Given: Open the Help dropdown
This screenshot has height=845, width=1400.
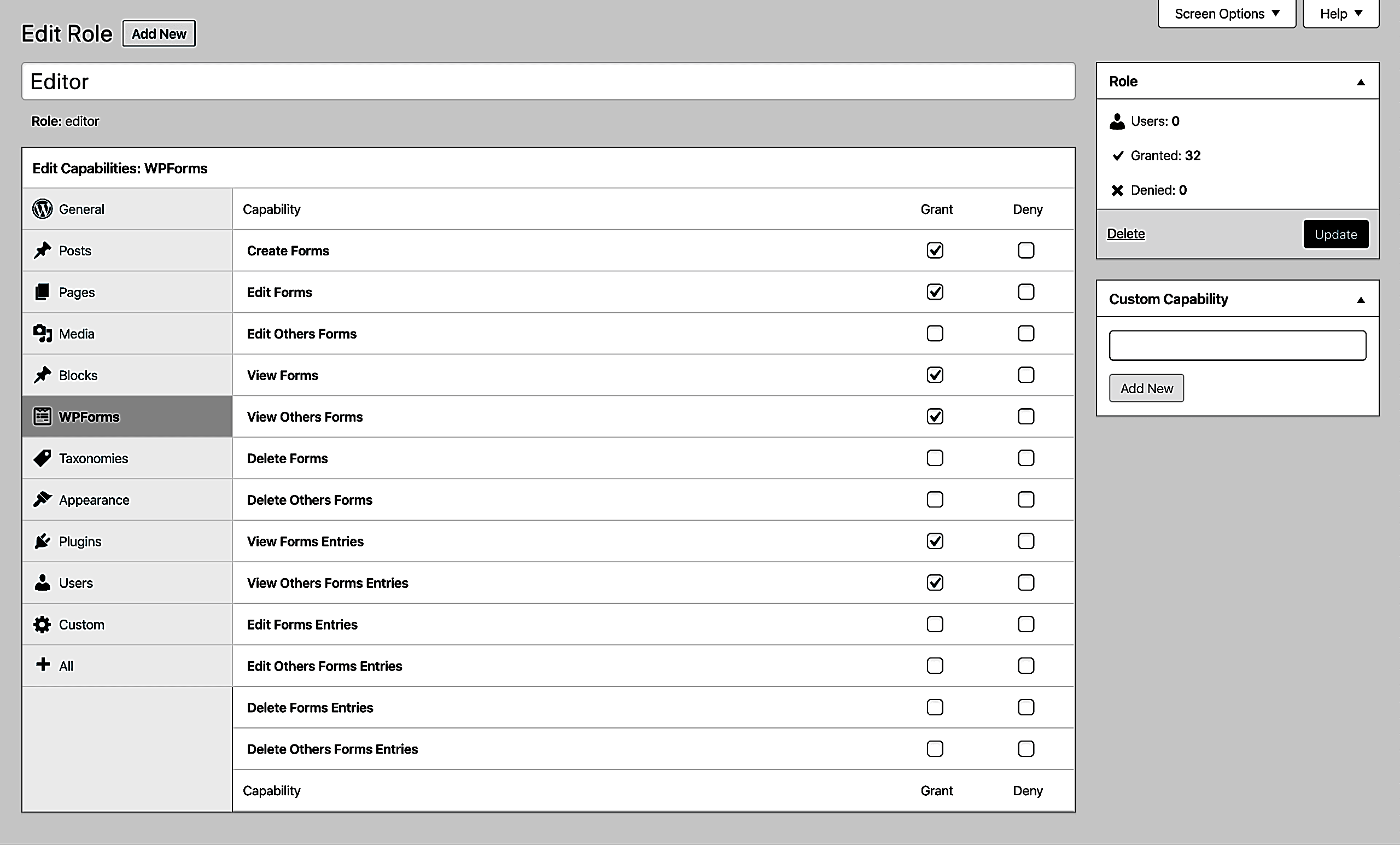Looking at the screenshot, I should (1340, 14).
